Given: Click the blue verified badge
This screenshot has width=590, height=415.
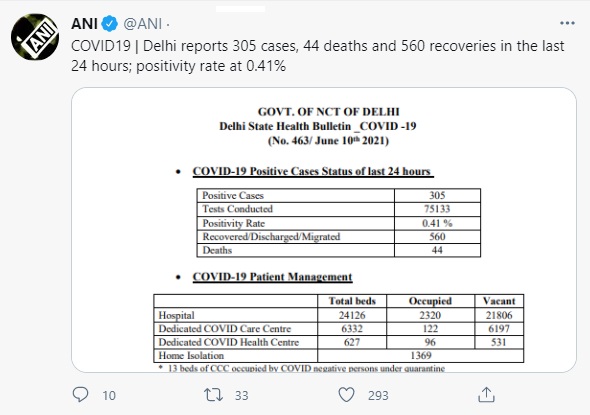Looking at the screenshot, I should tap(109, 24).
